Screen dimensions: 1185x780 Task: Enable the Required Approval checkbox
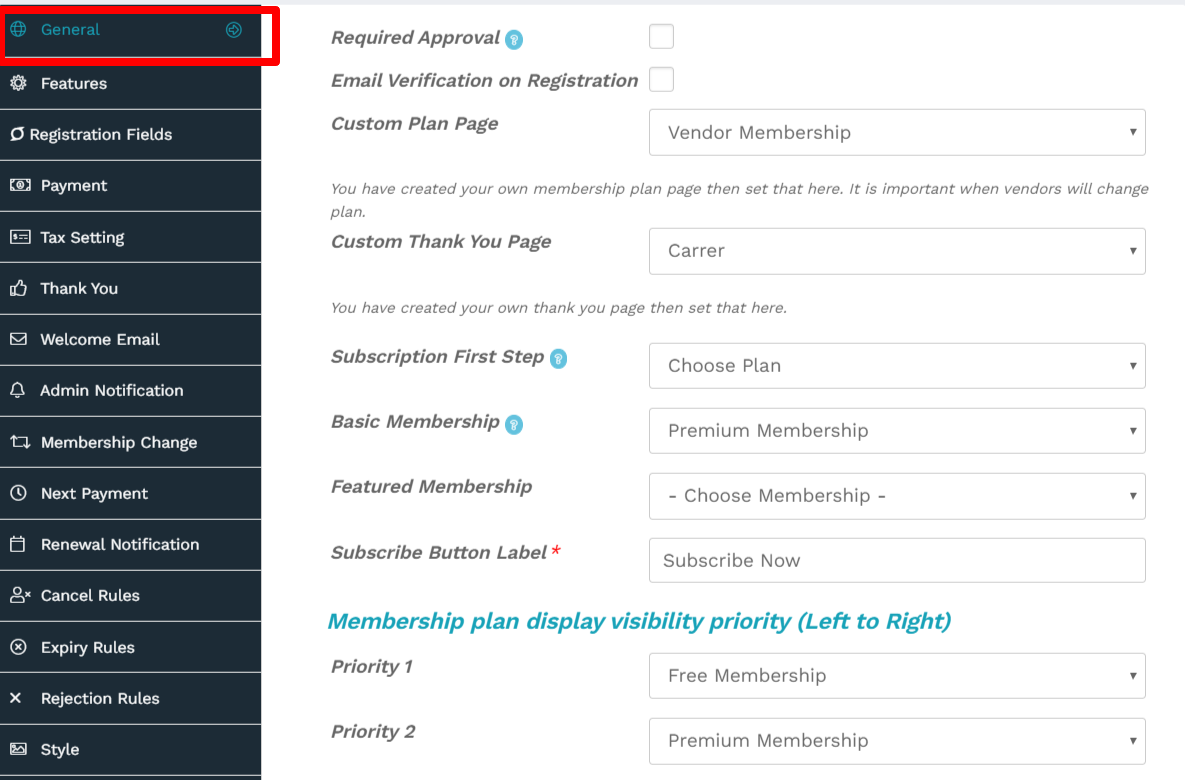point(661,37)
